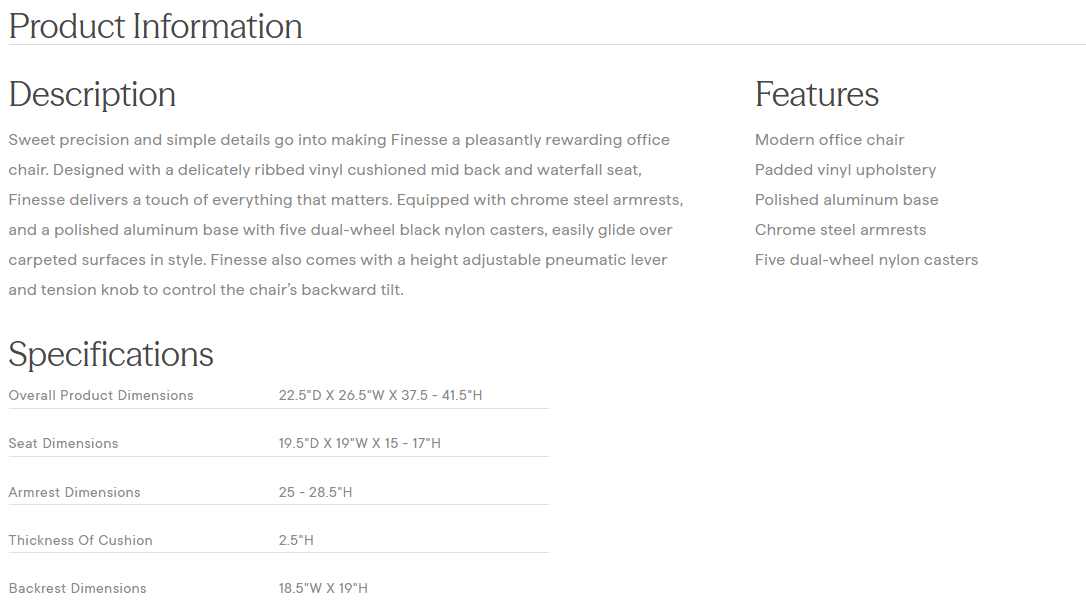The width and height of the screenshot is (1086, 600).
Task: Select the seat dimensions value 19.5"D X 19"W
Action: [x=359, y=444]
